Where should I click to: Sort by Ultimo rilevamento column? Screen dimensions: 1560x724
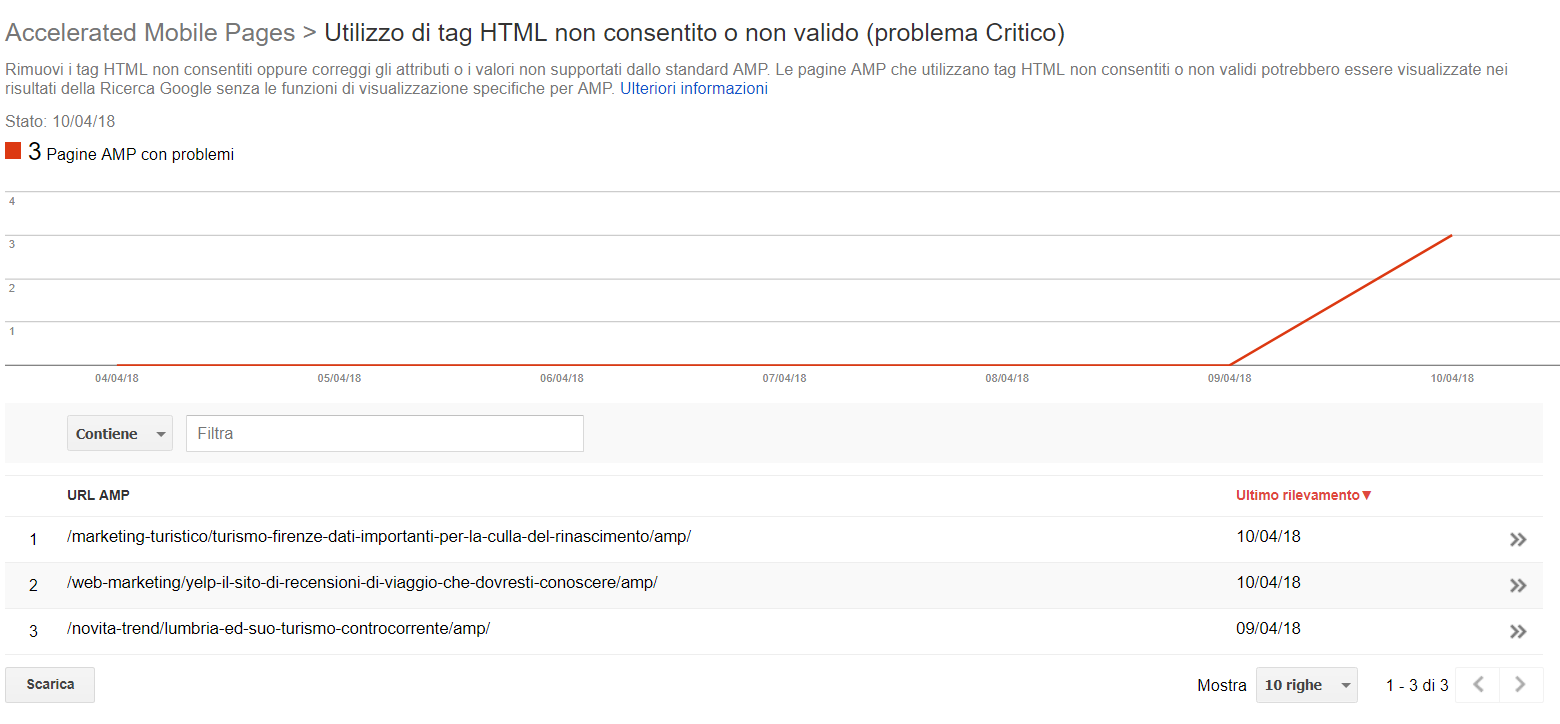tap(1304, 495)
